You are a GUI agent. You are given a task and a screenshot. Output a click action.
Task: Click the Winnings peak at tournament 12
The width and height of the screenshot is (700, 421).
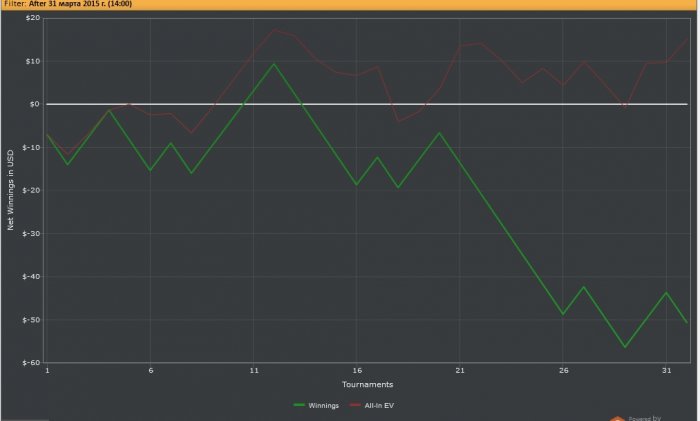[274, 64]
